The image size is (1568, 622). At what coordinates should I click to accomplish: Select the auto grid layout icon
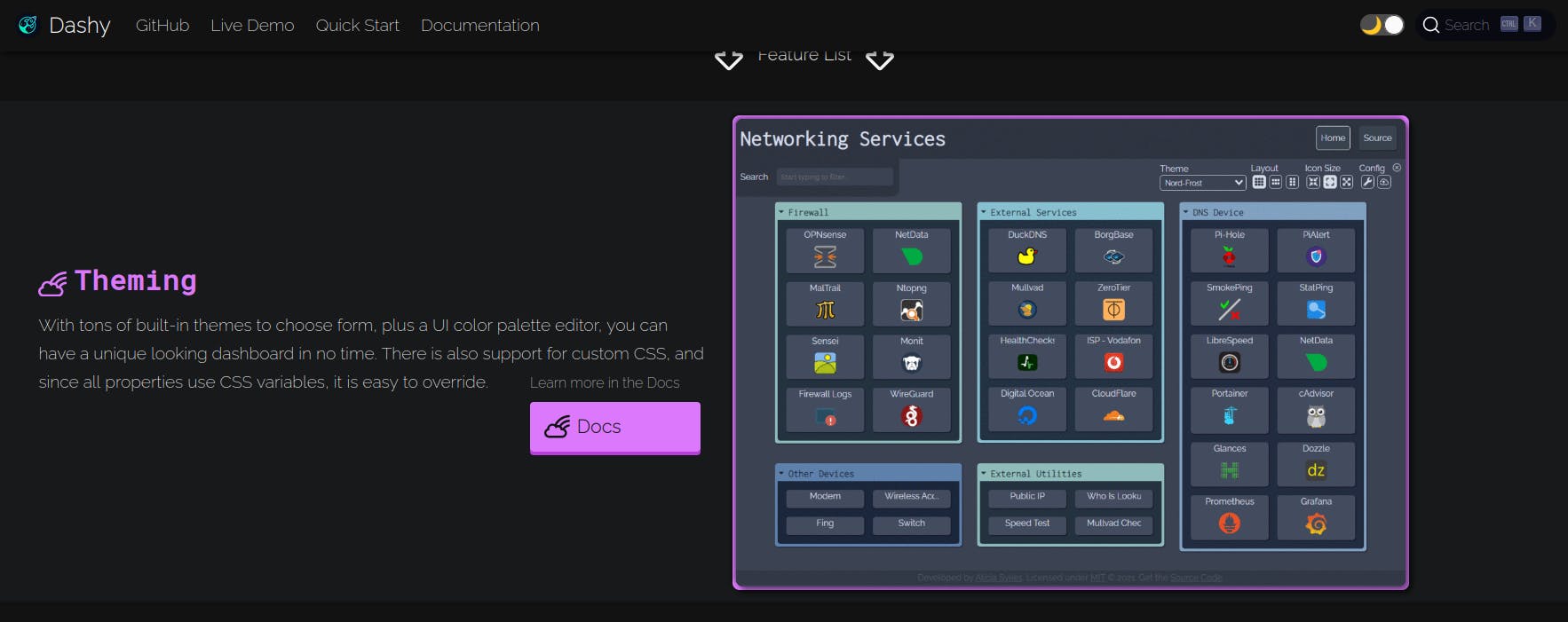tap(1259, 182)
